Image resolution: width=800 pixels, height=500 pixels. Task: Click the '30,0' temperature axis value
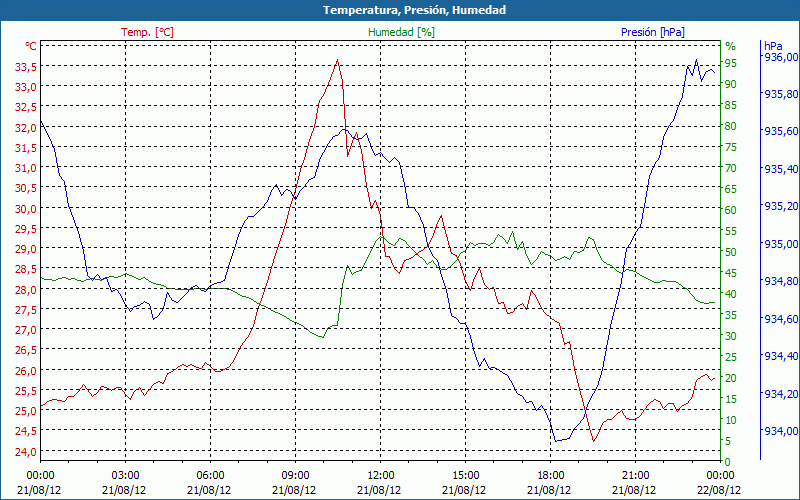click(x=26, y=209)
